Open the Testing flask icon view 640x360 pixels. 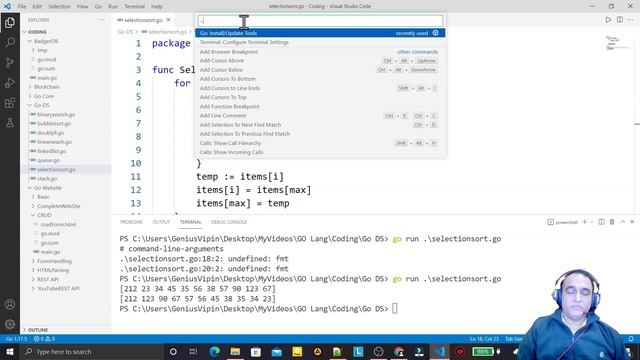click(10, 122)
